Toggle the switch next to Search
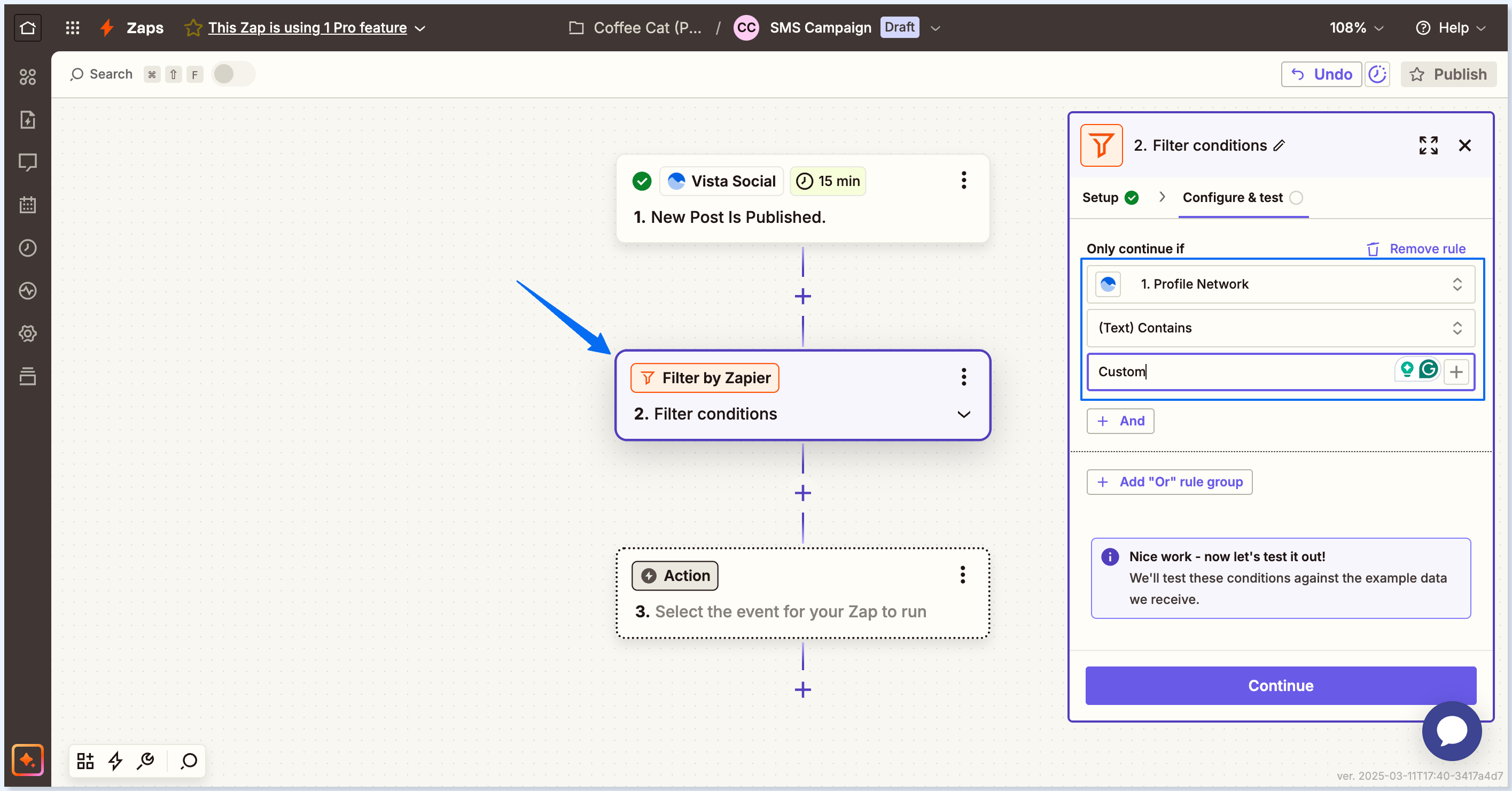This screenshot has width=1512, height=791. pos(232,74)
